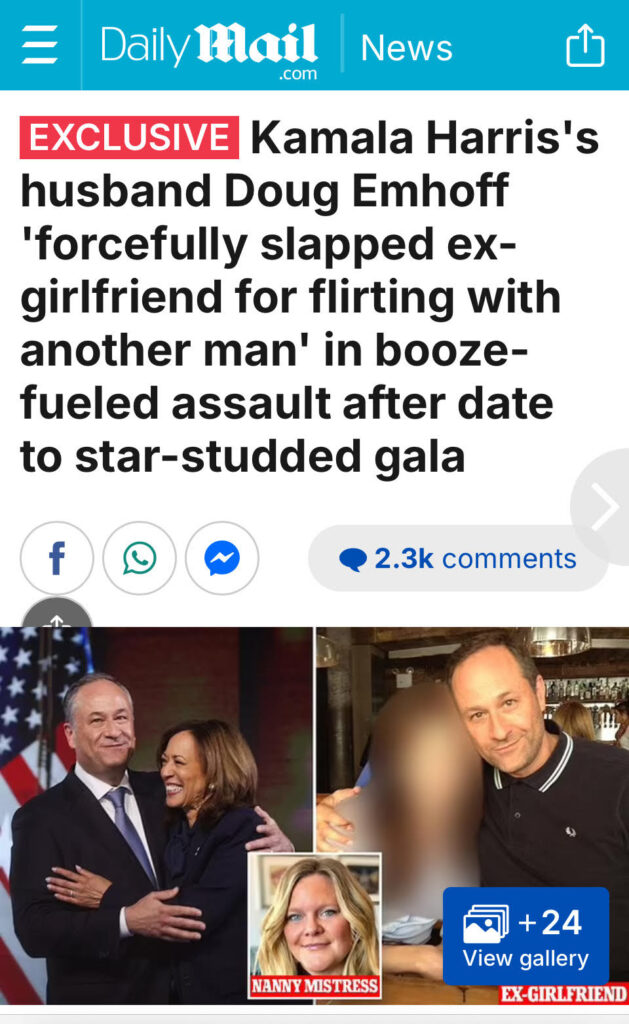Viewport: 629px width, 1024px height.
Task: Tap the share icon in the header
Action: pos(585,45)
